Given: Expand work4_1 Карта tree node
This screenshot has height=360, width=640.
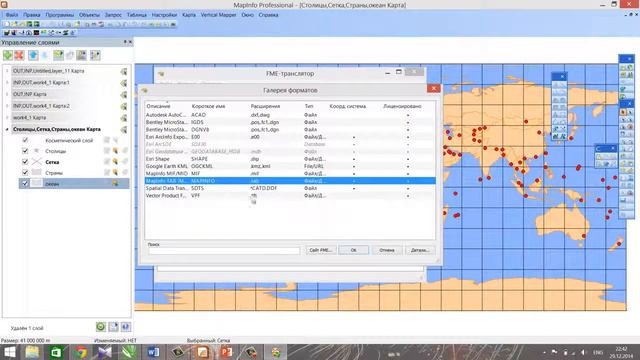Looking at the screenshot, I should click(7, 118).
